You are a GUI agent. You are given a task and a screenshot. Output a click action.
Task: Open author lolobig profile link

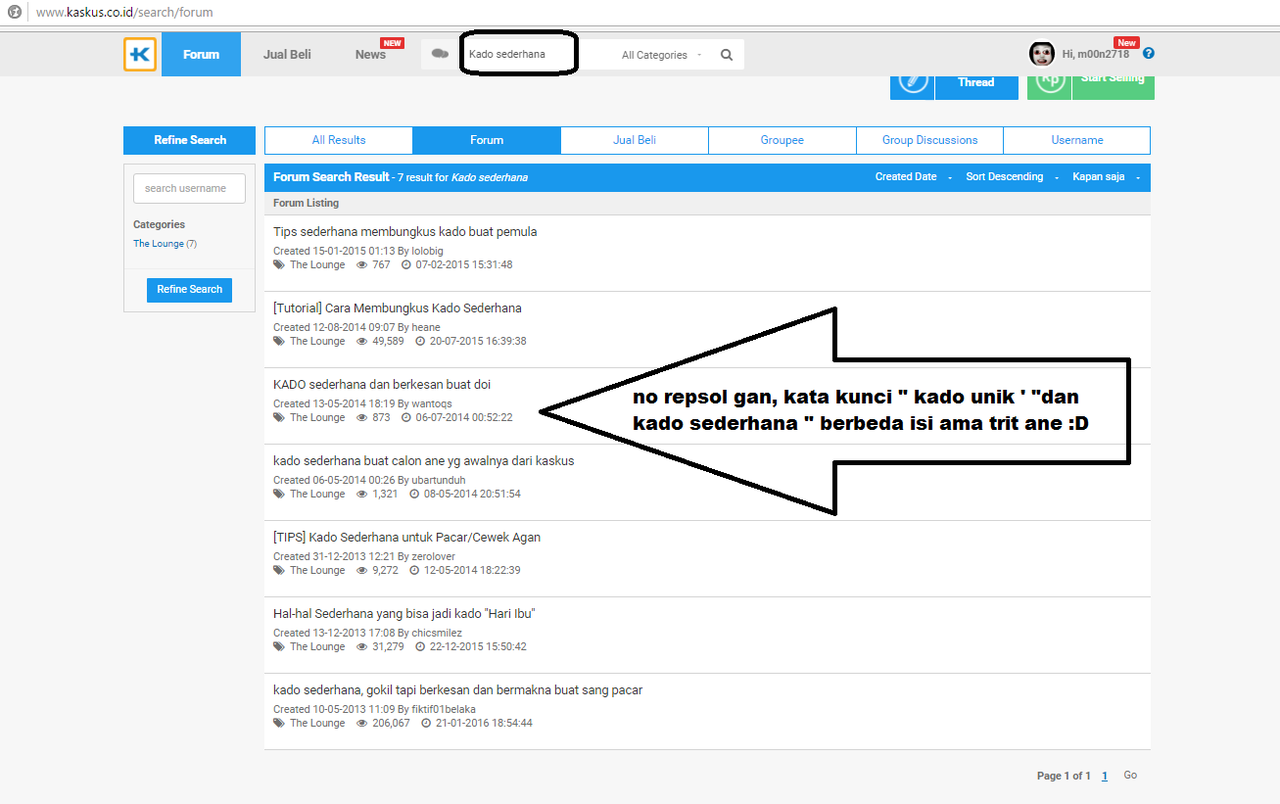pos(427,251)
